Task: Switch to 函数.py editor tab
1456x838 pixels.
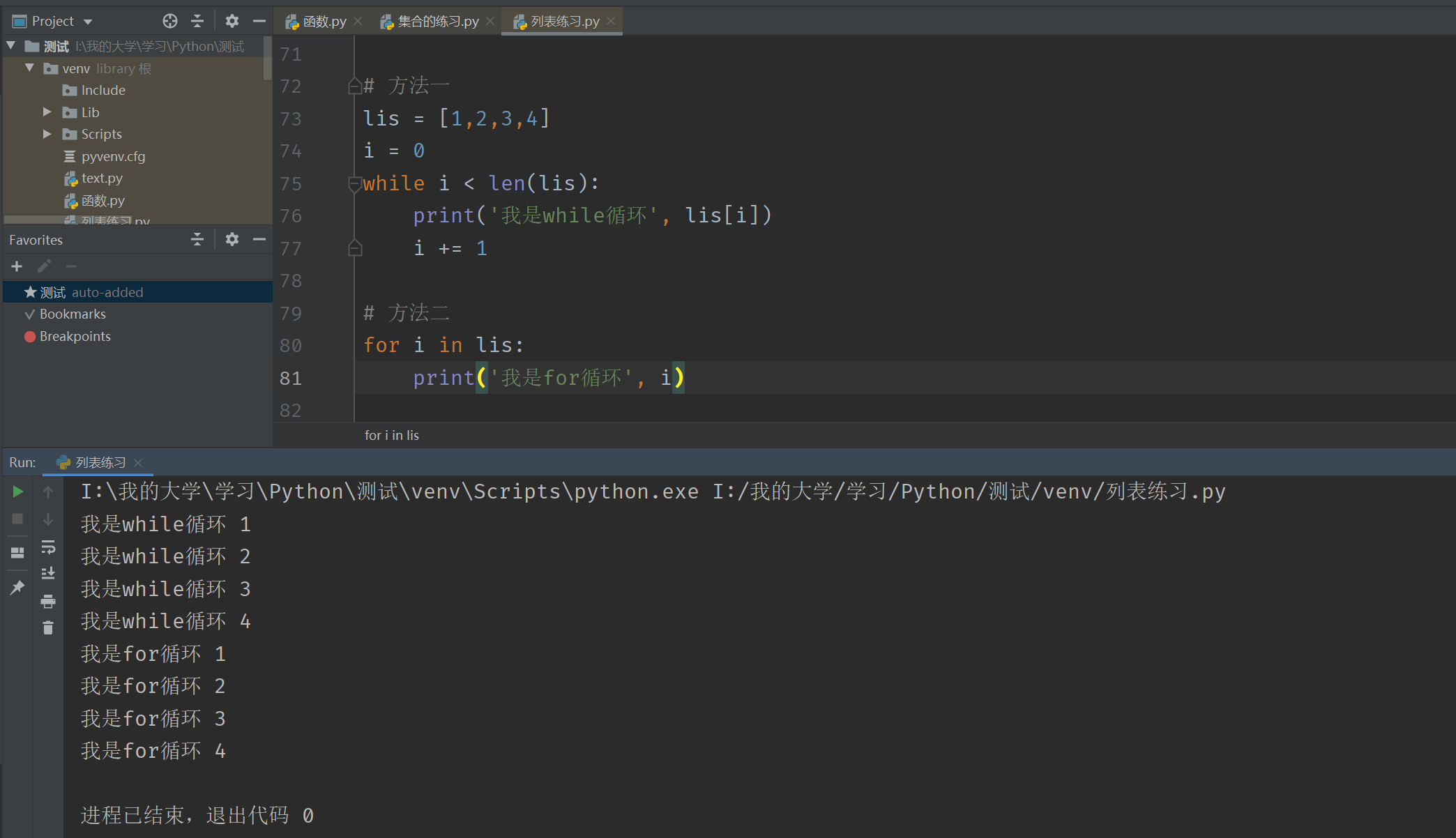Action: coord(324,22)
